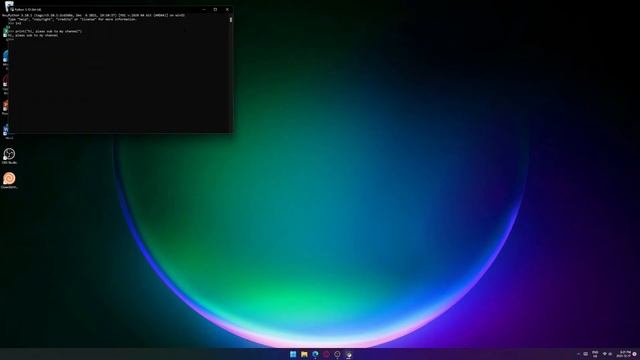Click the Python console scrollbar thumb

(231, 19)
